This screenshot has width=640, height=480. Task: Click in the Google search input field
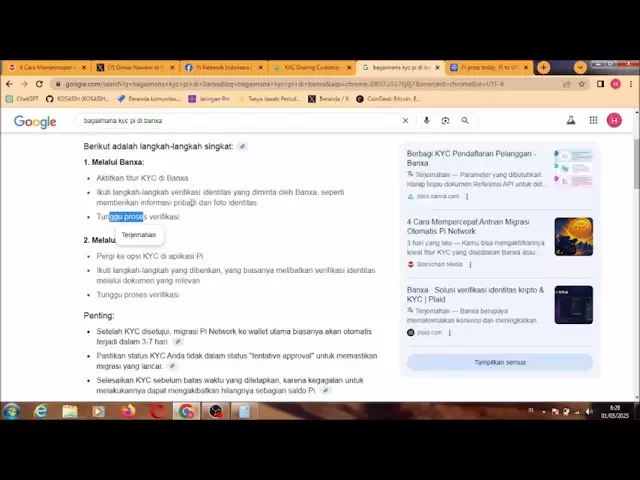(239, 121)
